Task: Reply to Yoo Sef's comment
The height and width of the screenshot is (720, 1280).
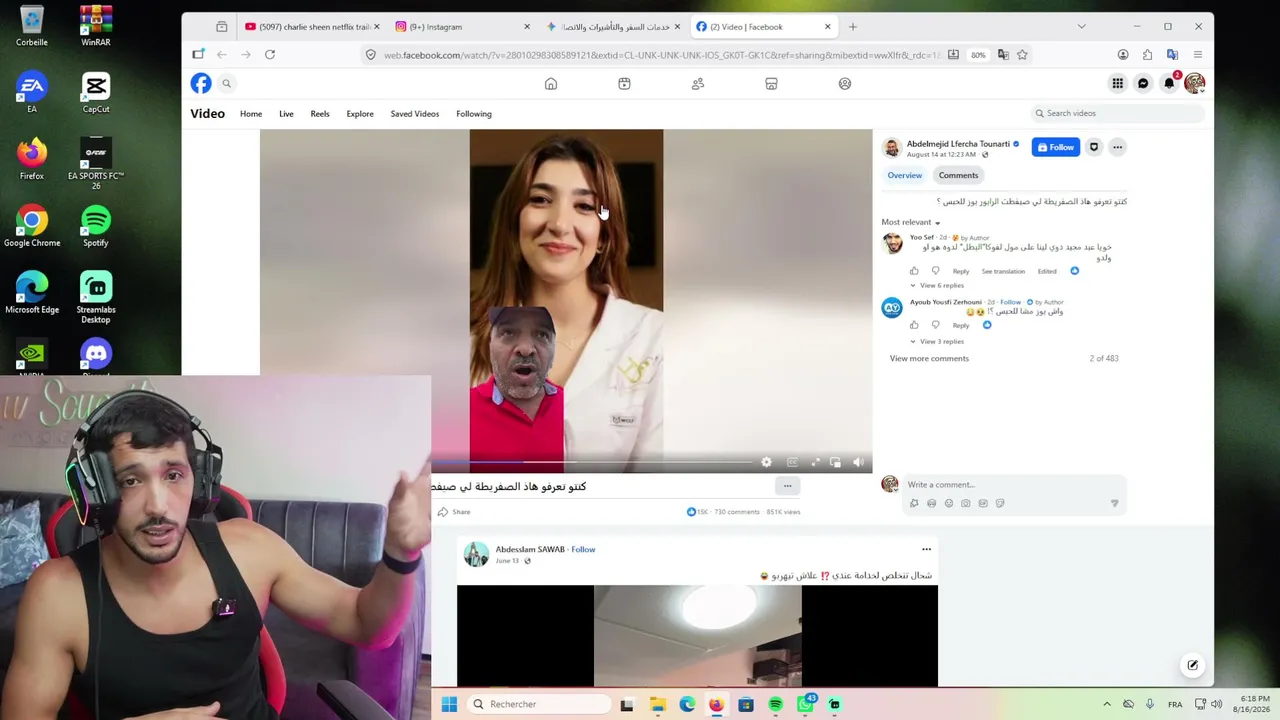Action: point(961,271)
